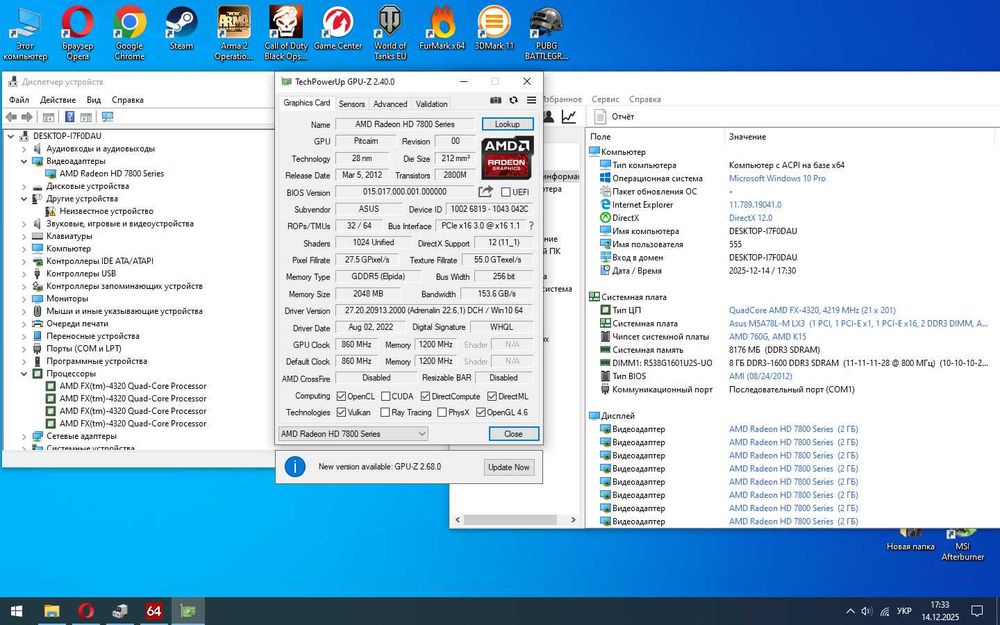This screenshot has width=1000, height=625.
Task: Click the Отчёт report icon in AIDA64
Action: click(599, 116)
